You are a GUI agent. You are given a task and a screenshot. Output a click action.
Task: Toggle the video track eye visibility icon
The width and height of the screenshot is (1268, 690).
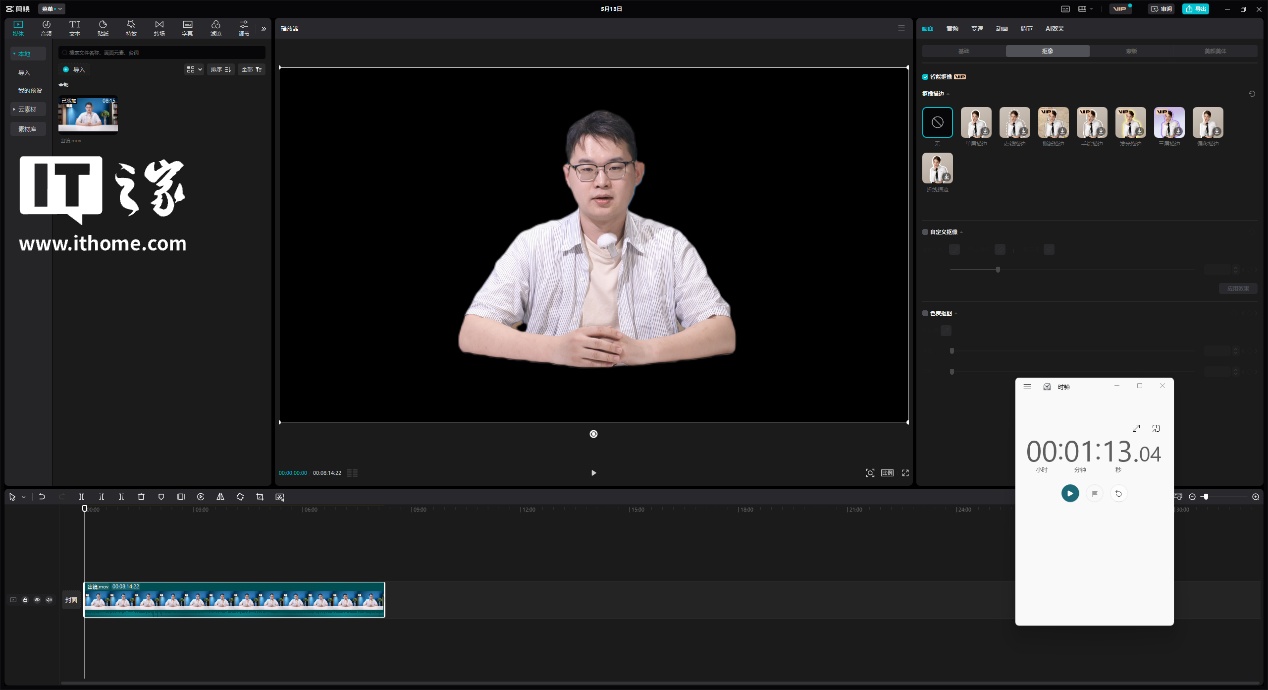(37, 600)
